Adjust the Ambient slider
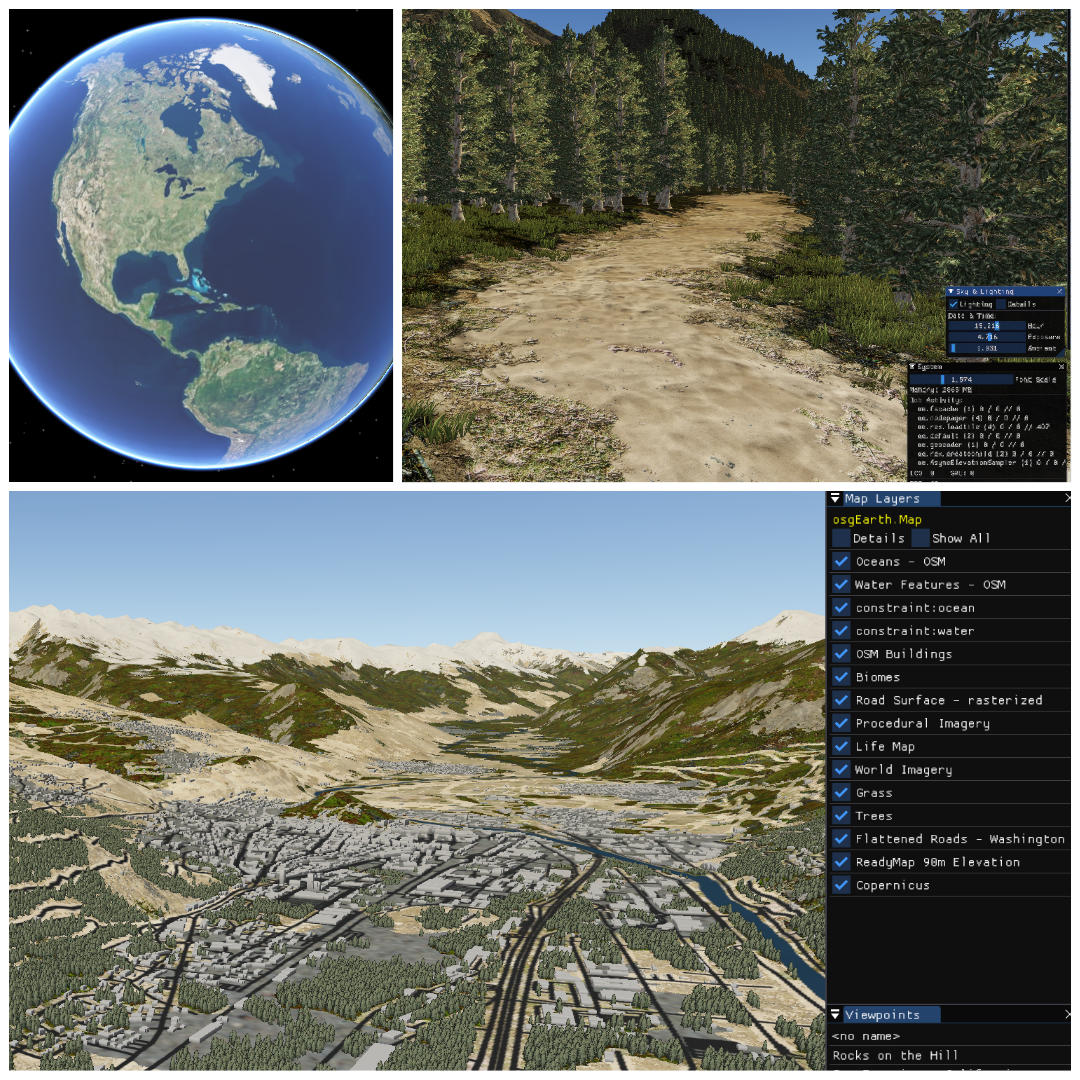This screenshot has height=1080, width=1080. click(985, 347)
